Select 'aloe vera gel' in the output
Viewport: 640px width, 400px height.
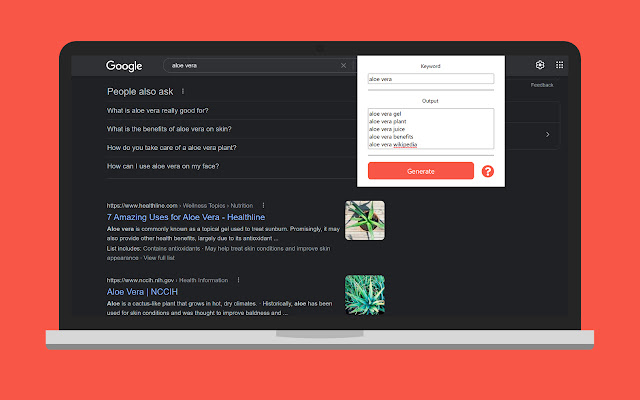click(x=385, y=114)
